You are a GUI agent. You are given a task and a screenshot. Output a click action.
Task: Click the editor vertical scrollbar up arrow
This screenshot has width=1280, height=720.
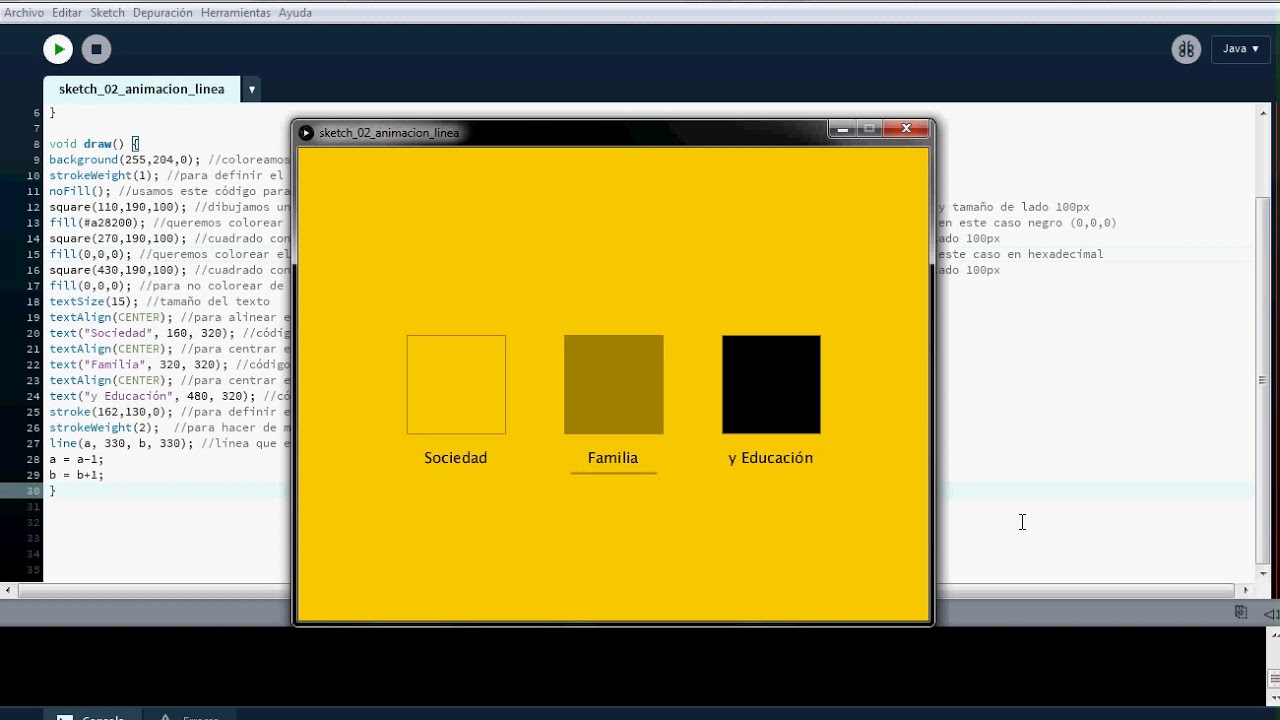pyautogui.click(x=1264, y=112)
